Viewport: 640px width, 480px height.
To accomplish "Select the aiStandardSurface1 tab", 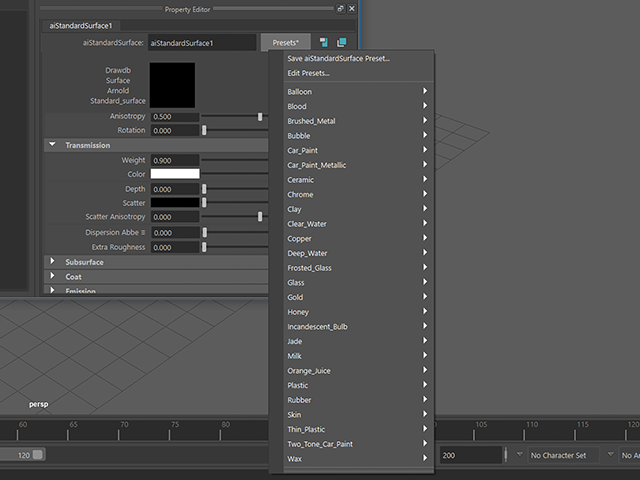I will pos(81,26).
